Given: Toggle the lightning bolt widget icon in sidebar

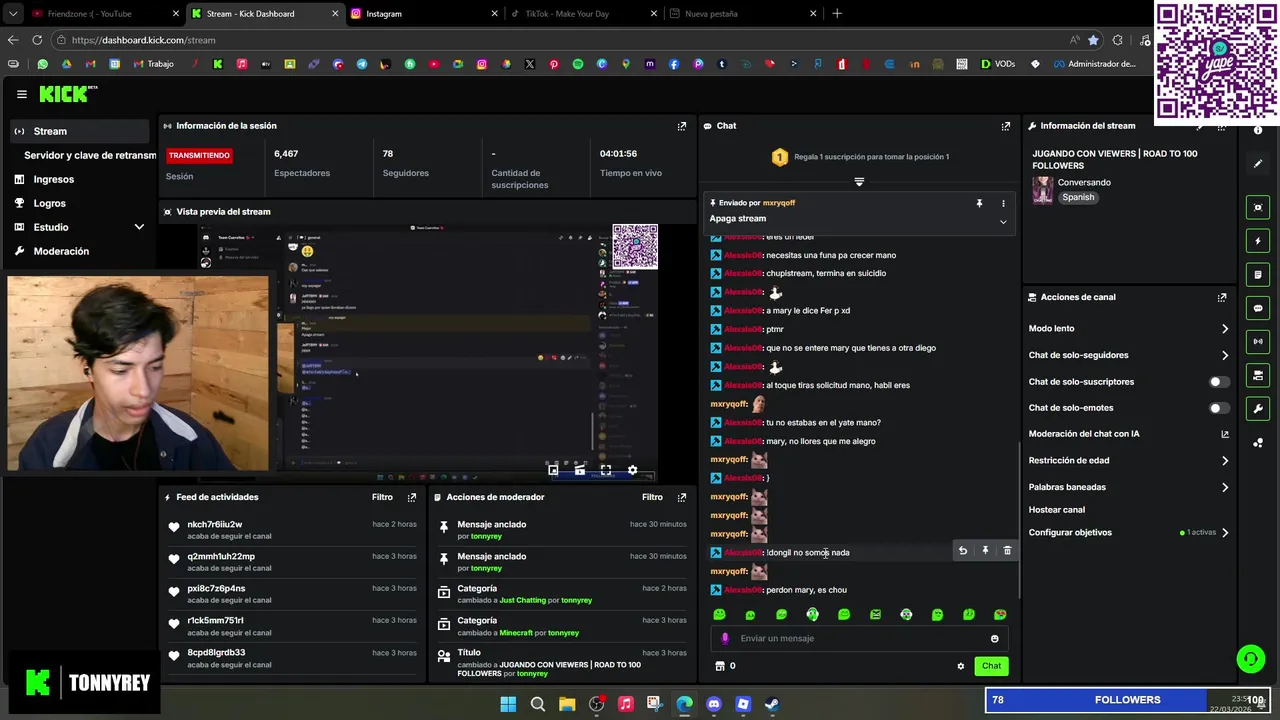Looking at the screenshot, I should [1258, 241].
